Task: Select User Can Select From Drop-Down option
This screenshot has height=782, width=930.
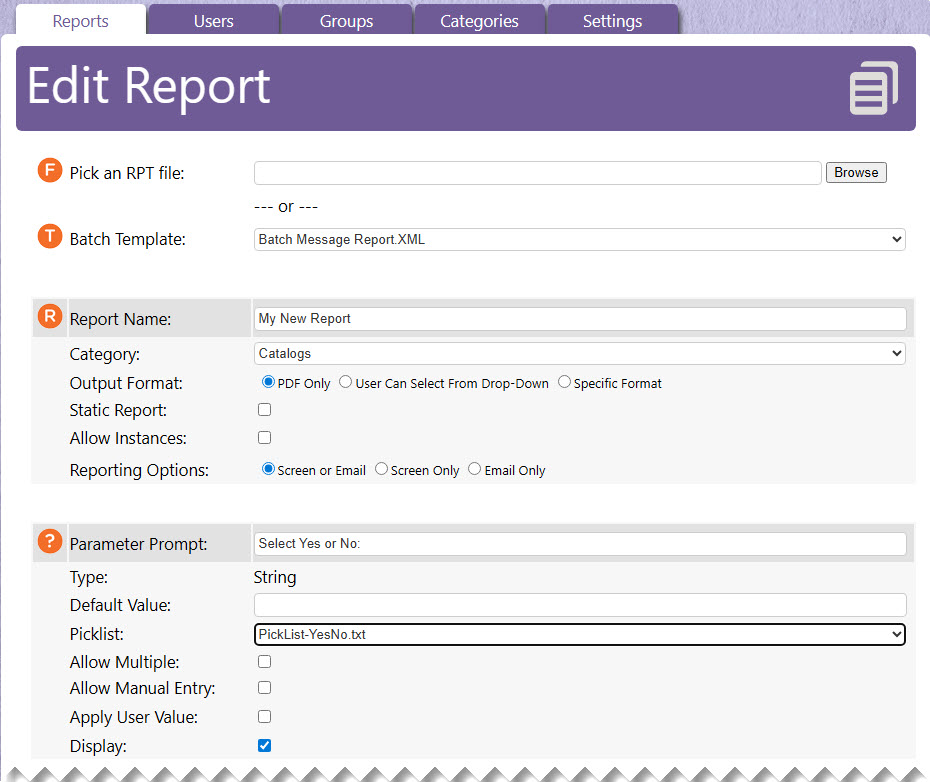Action: tap(345, 382)
